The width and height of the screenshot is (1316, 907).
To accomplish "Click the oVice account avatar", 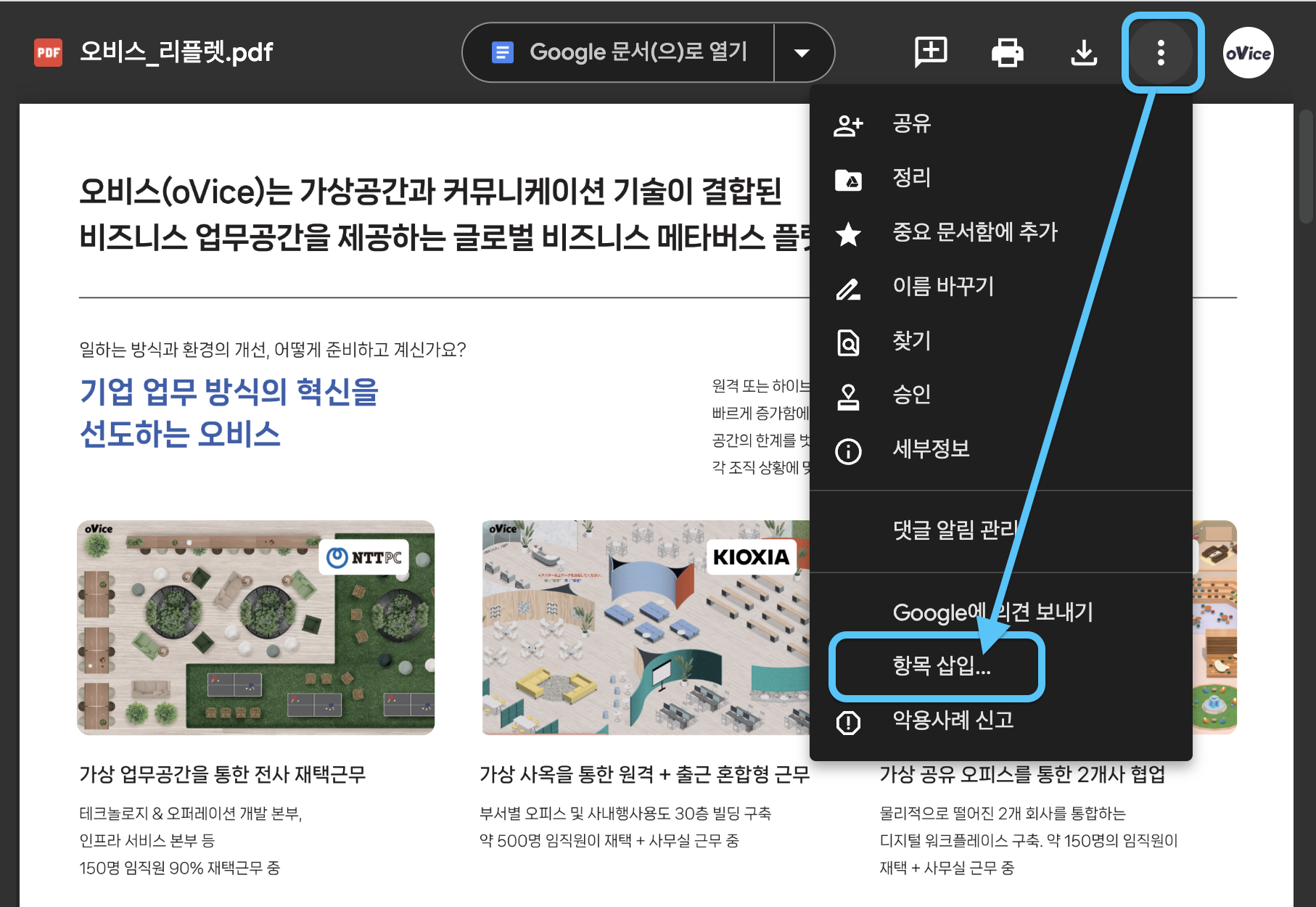I will (x=1248, y=52).
